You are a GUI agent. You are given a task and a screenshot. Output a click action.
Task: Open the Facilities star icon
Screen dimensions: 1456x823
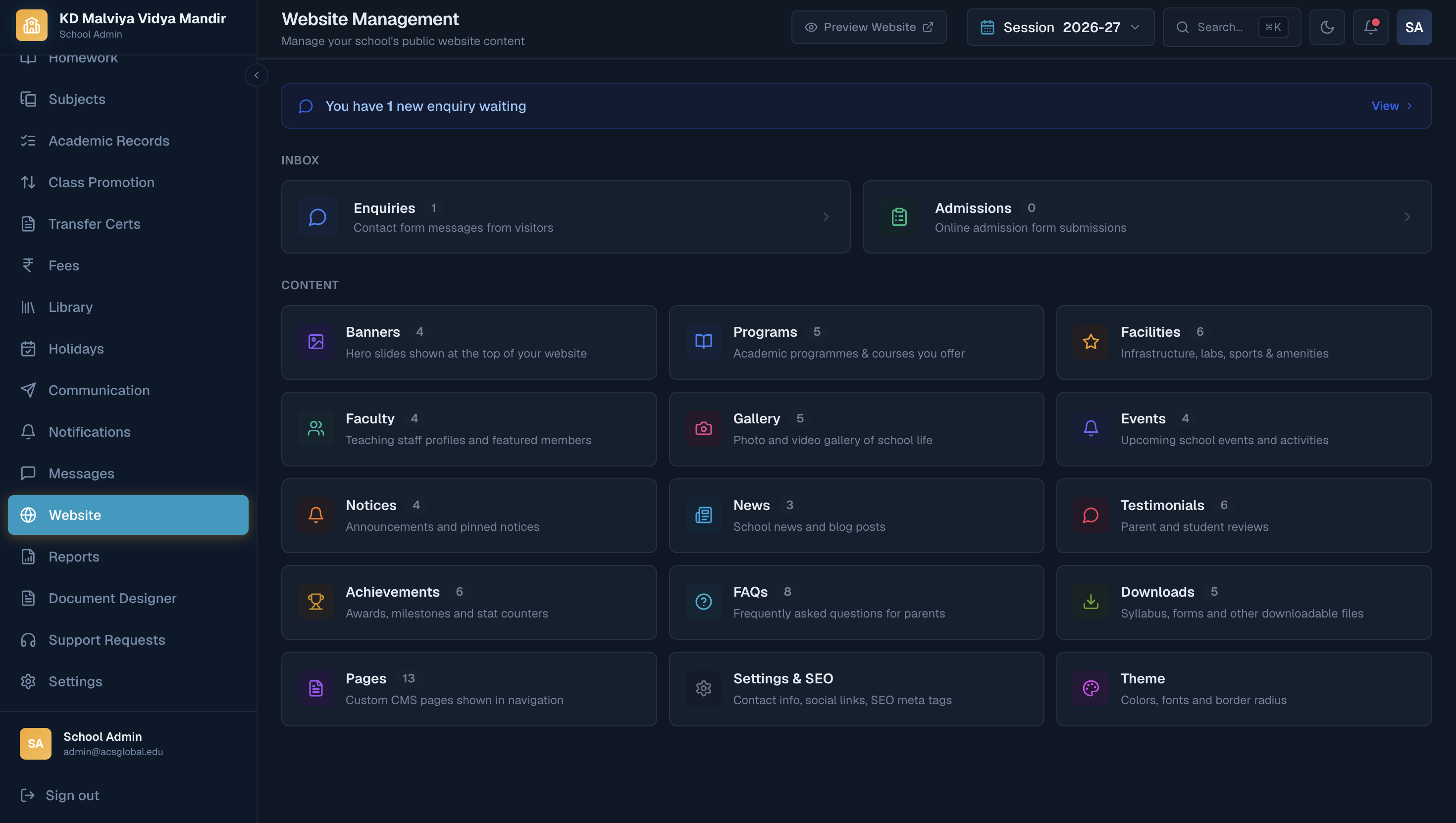pos(1091,342)
